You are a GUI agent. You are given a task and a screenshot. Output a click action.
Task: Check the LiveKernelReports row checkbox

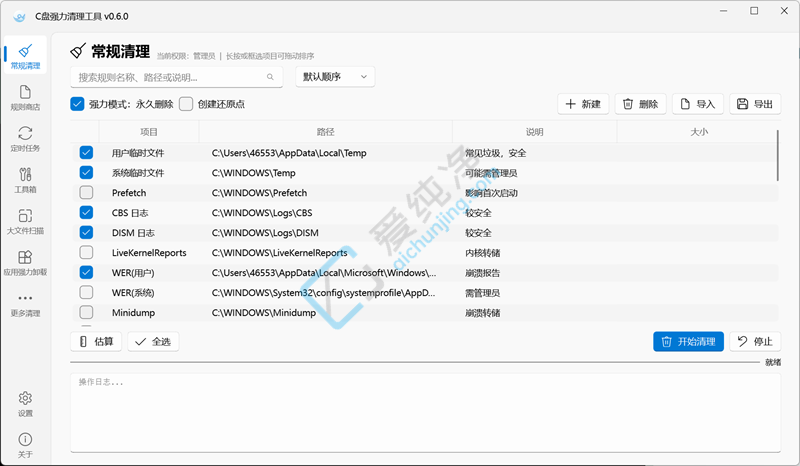pos(86,252)
